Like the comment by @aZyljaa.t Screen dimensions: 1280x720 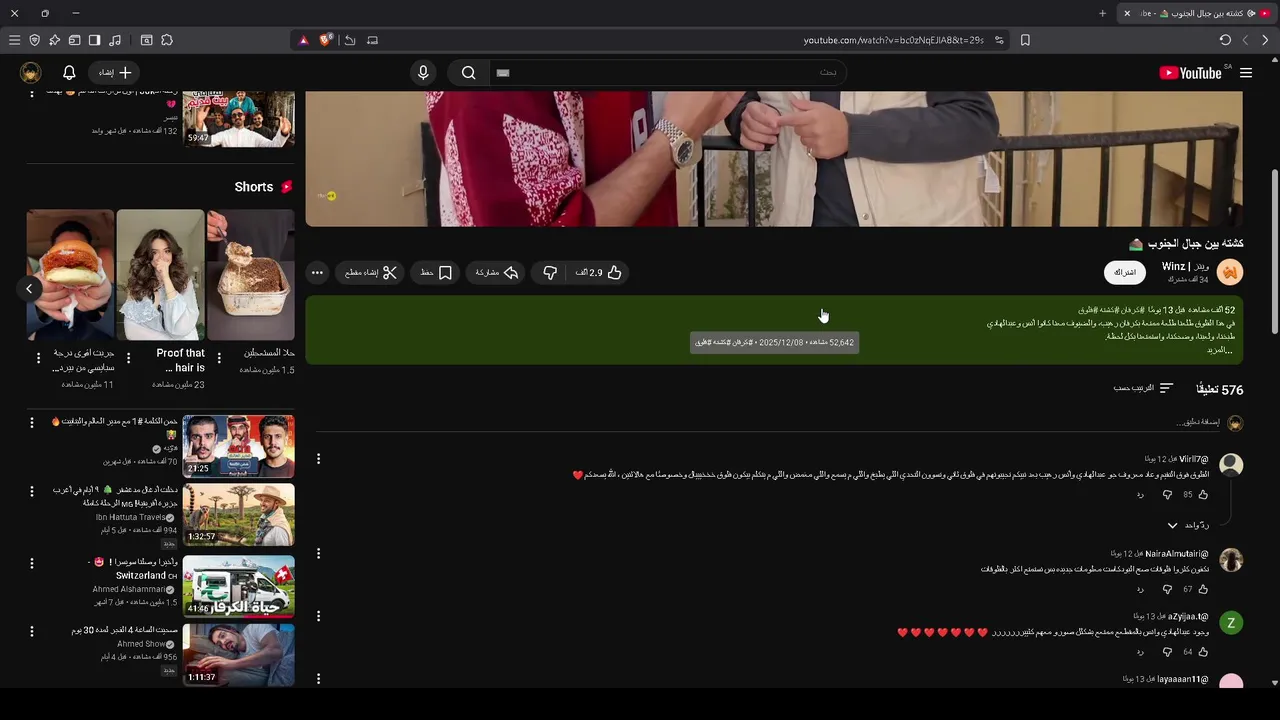[x=1203, y=652]
